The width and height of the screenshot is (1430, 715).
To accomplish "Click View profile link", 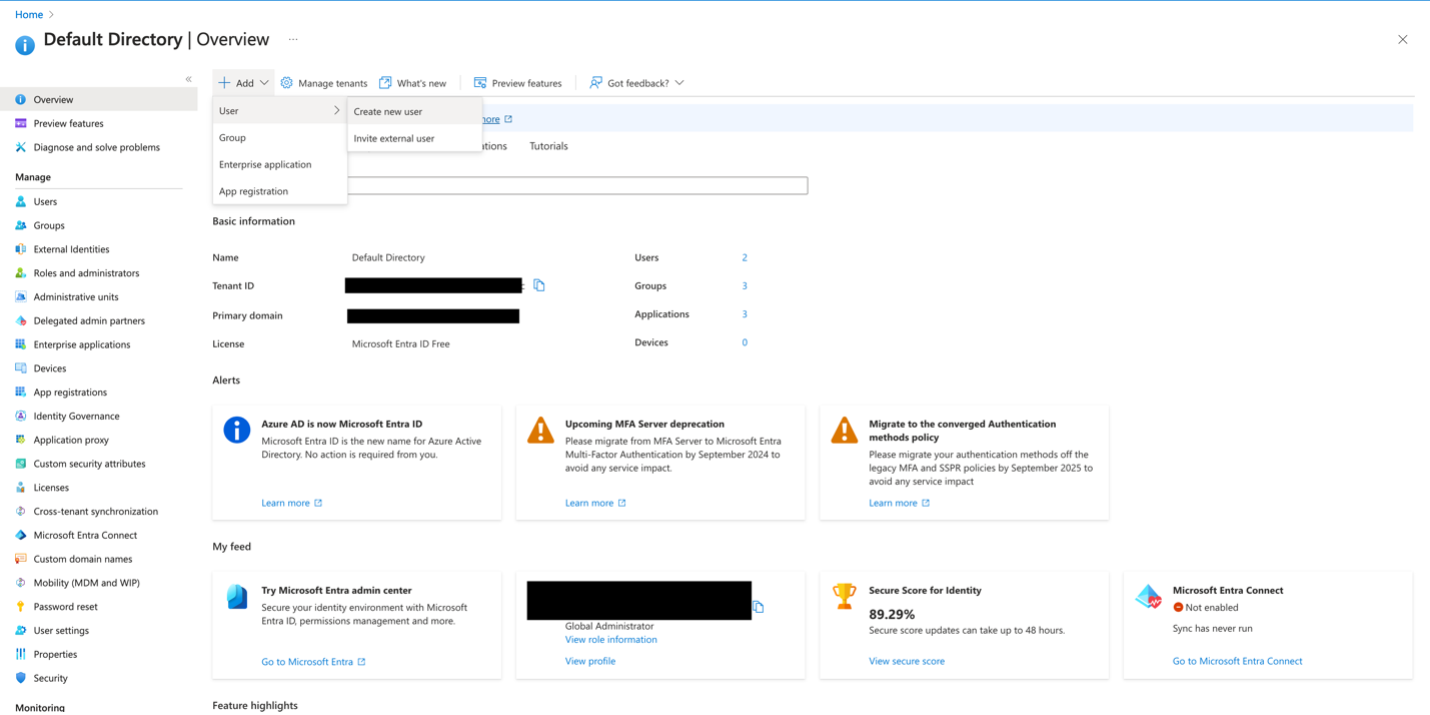I will click(590, 661).
